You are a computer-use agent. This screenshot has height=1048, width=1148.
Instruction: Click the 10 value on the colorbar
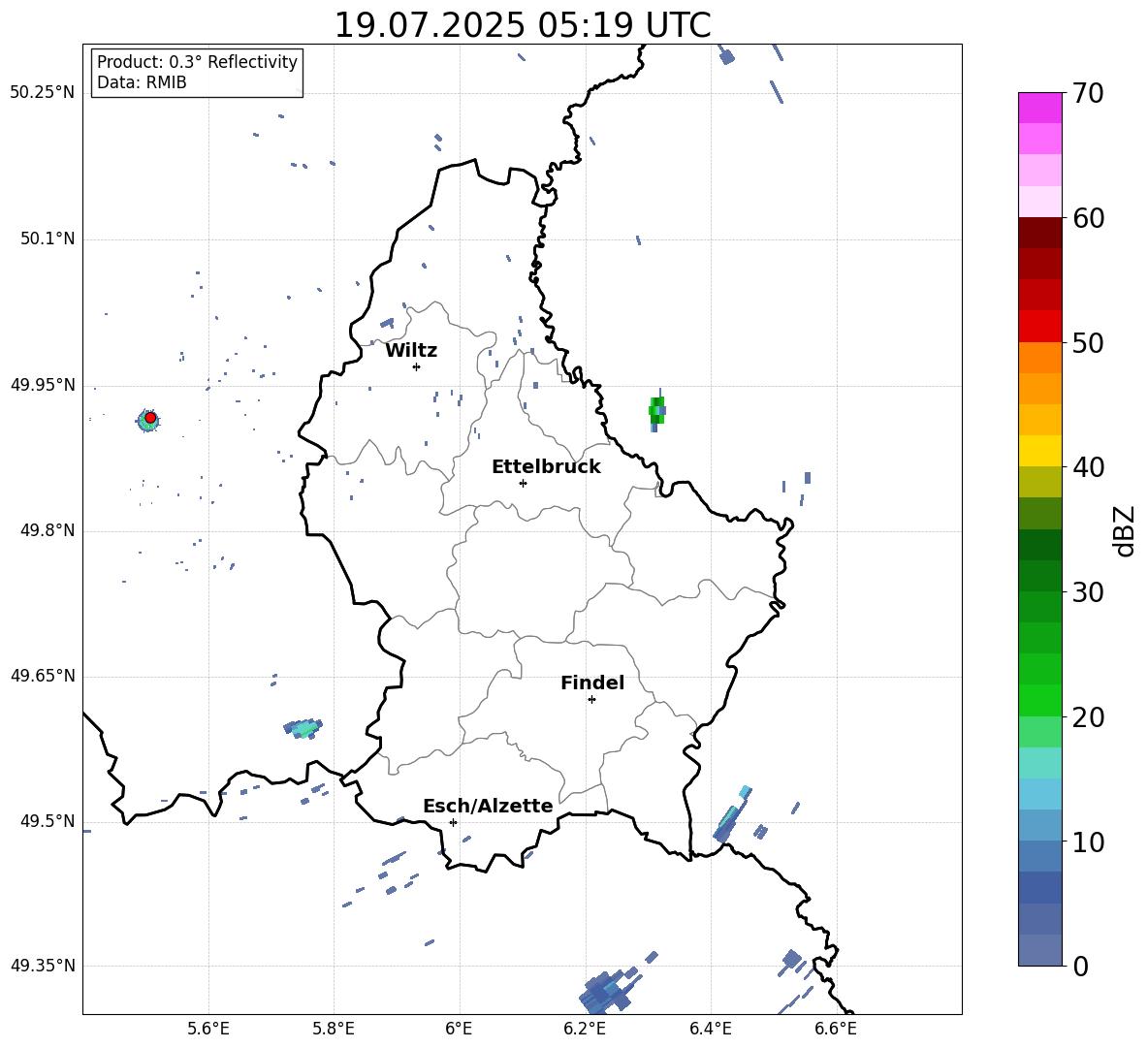coord(1088,842)
